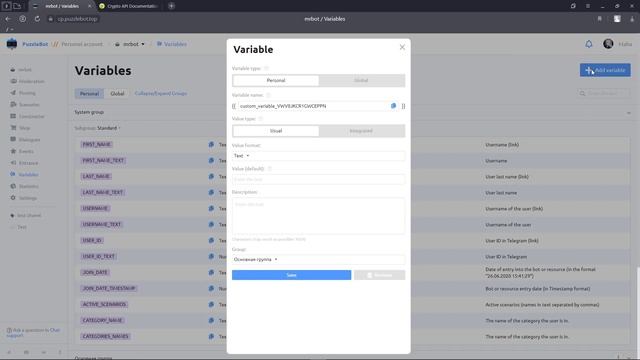Copy CATEGORIES_NAMES variable icon
The width and height of the screenshot is (640, 360).
tap(211, 336)
